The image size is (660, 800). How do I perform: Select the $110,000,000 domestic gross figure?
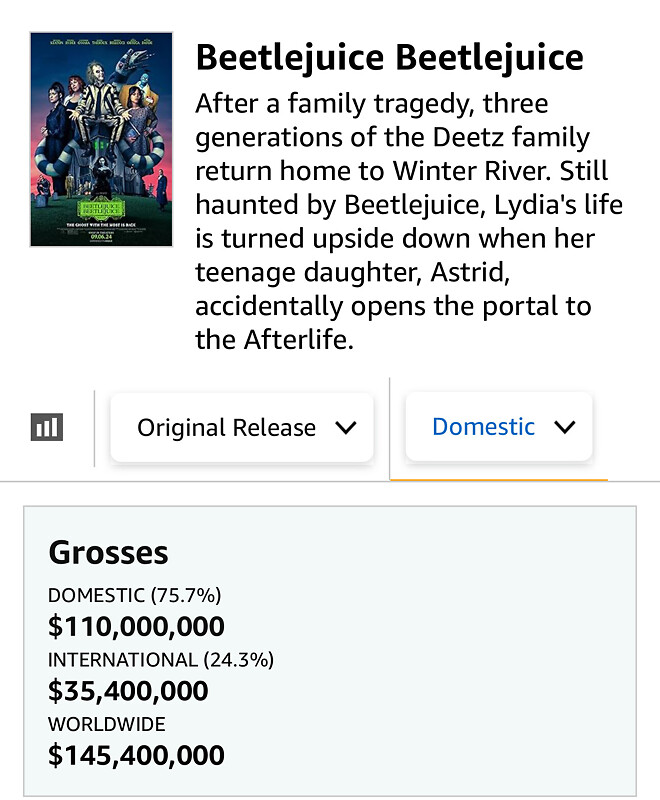tap(136, 627)
